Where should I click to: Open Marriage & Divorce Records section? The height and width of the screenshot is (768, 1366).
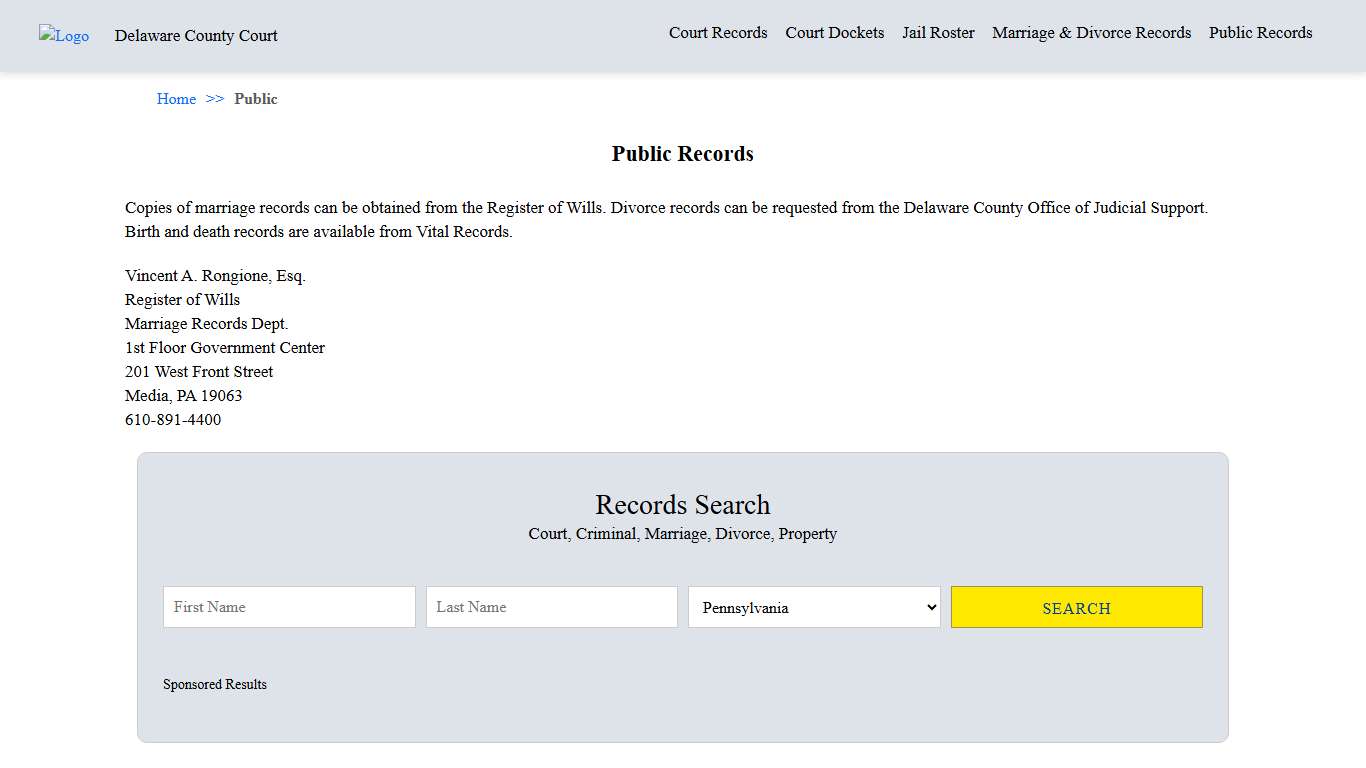1091,32
